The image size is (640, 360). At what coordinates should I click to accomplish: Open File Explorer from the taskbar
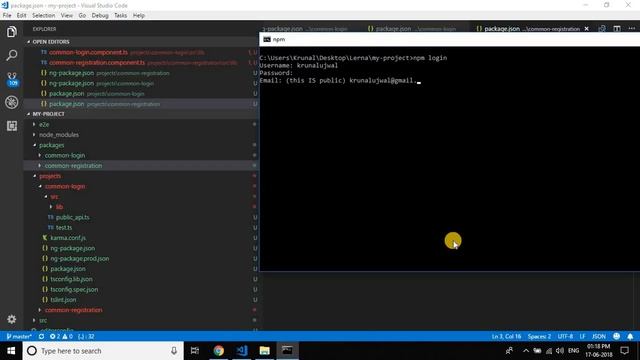264,351
